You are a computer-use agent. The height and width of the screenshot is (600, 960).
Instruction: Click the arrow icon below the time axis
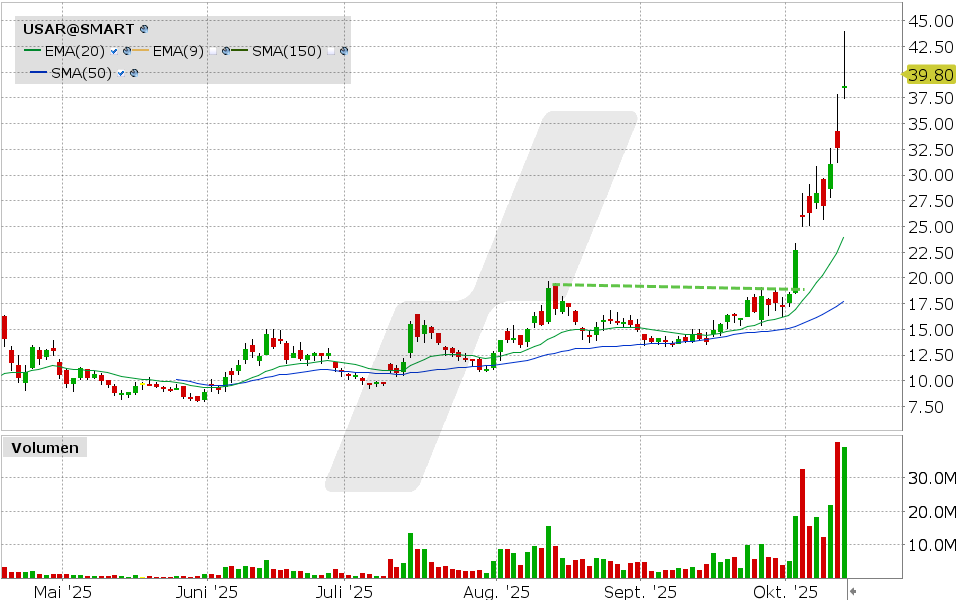point(853,593)
